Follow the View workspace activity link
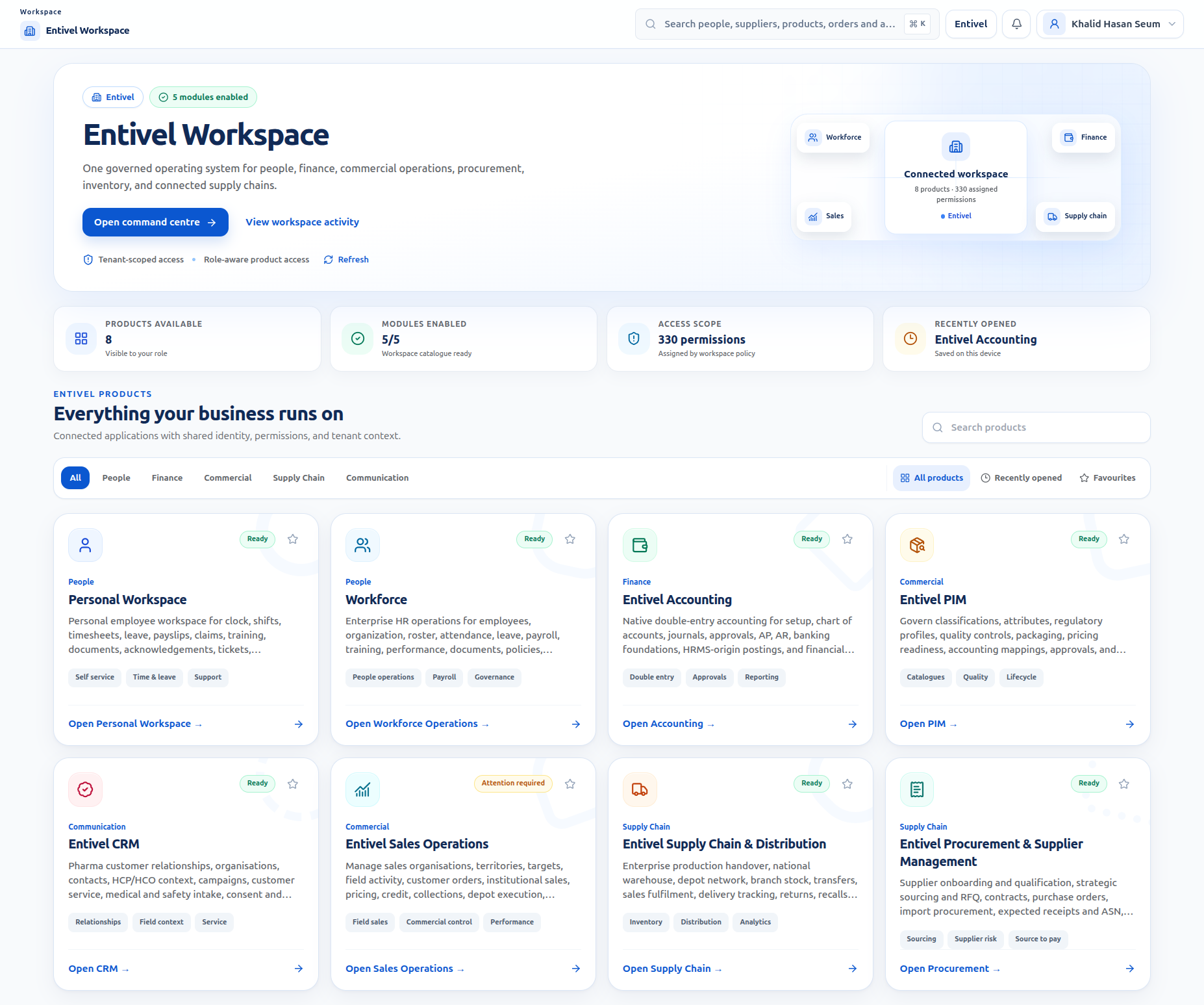This screenshot has height=1005, width=1204. click(302, 222)
